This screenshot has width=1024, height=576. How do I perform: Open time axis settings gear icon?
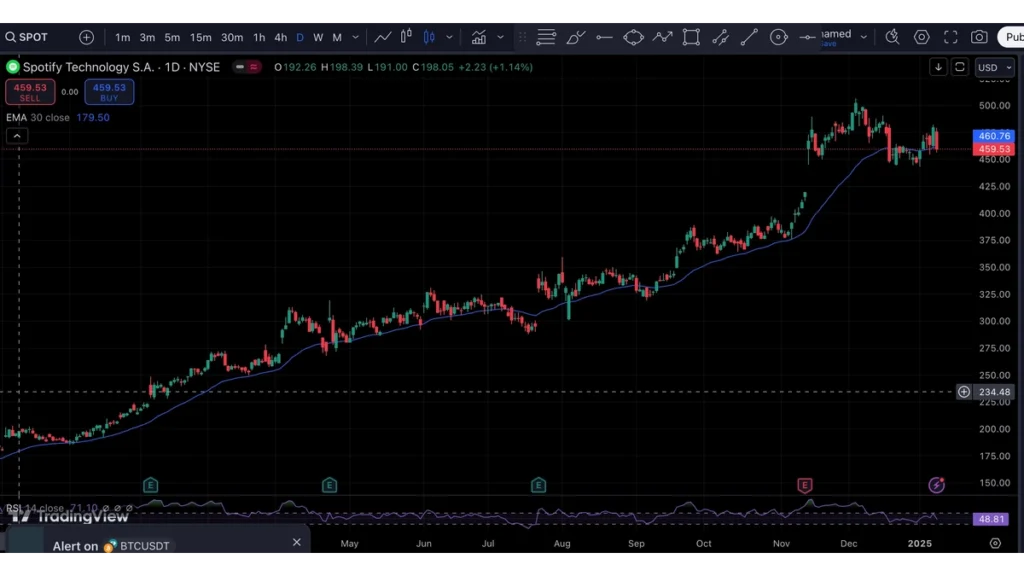pyautogui.click(x=995, y=543)
